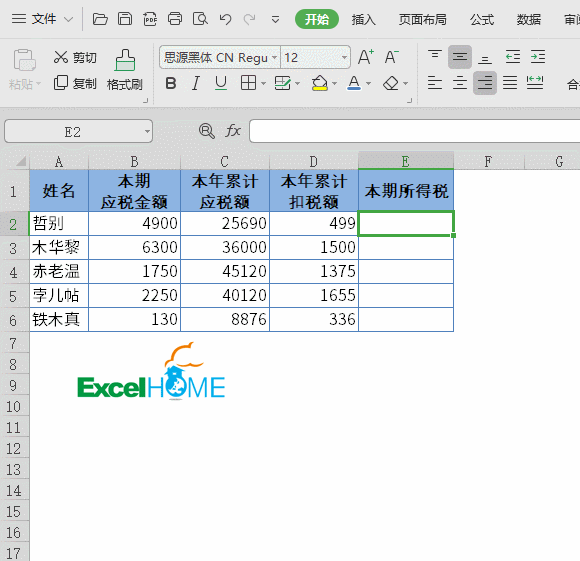Increase indent icon
Image resolution: width=580 pixels, height=561 pixels.
(x=538, y=57)
